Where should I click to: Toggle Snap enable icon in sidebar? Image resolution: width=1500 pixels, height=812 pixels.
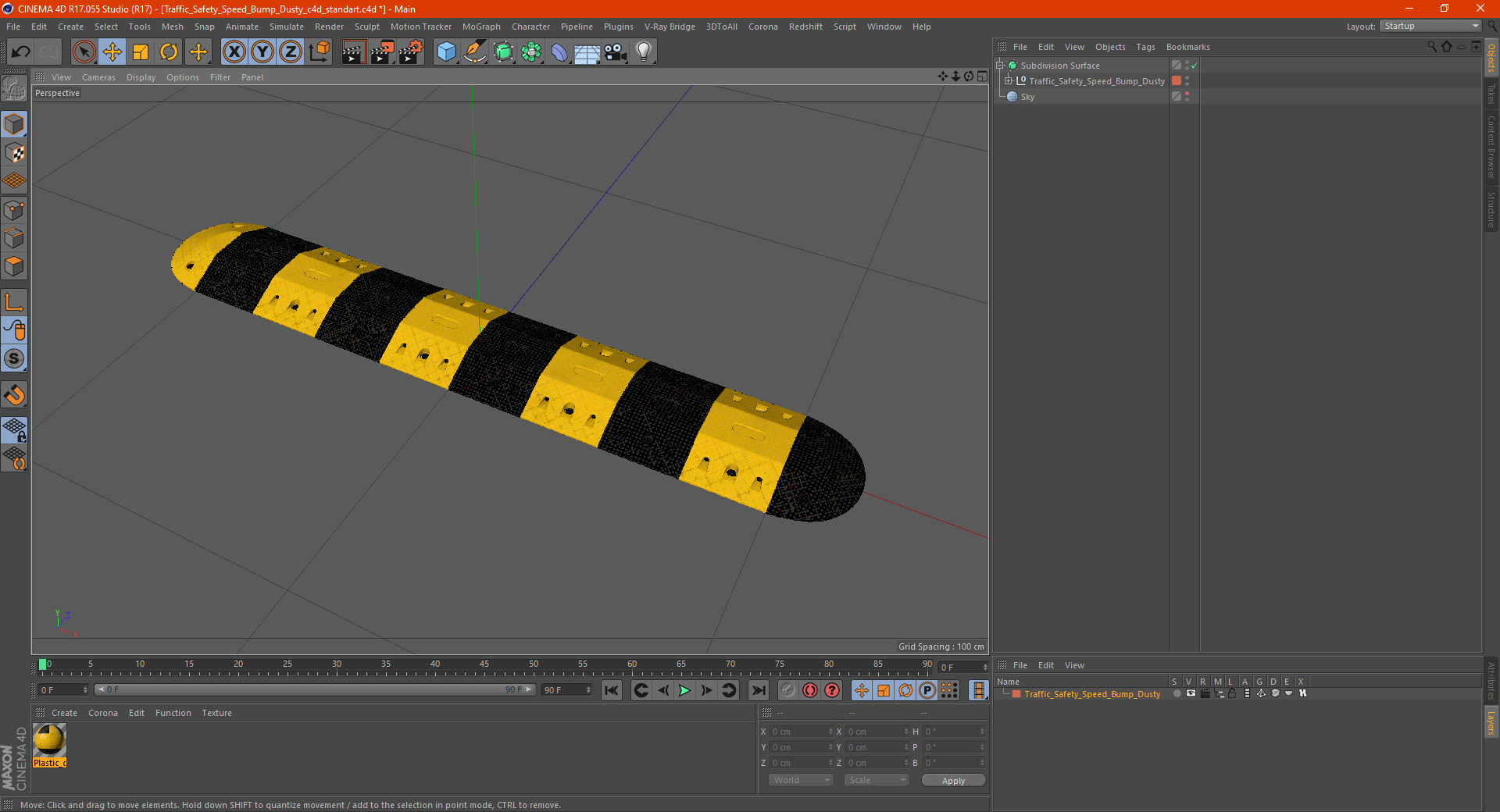click(14, 358)
